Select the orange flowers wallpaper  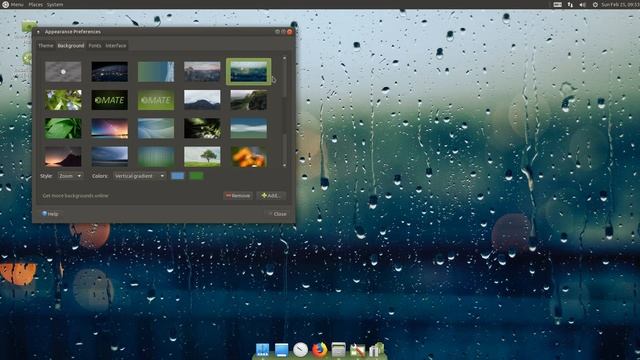249,157
